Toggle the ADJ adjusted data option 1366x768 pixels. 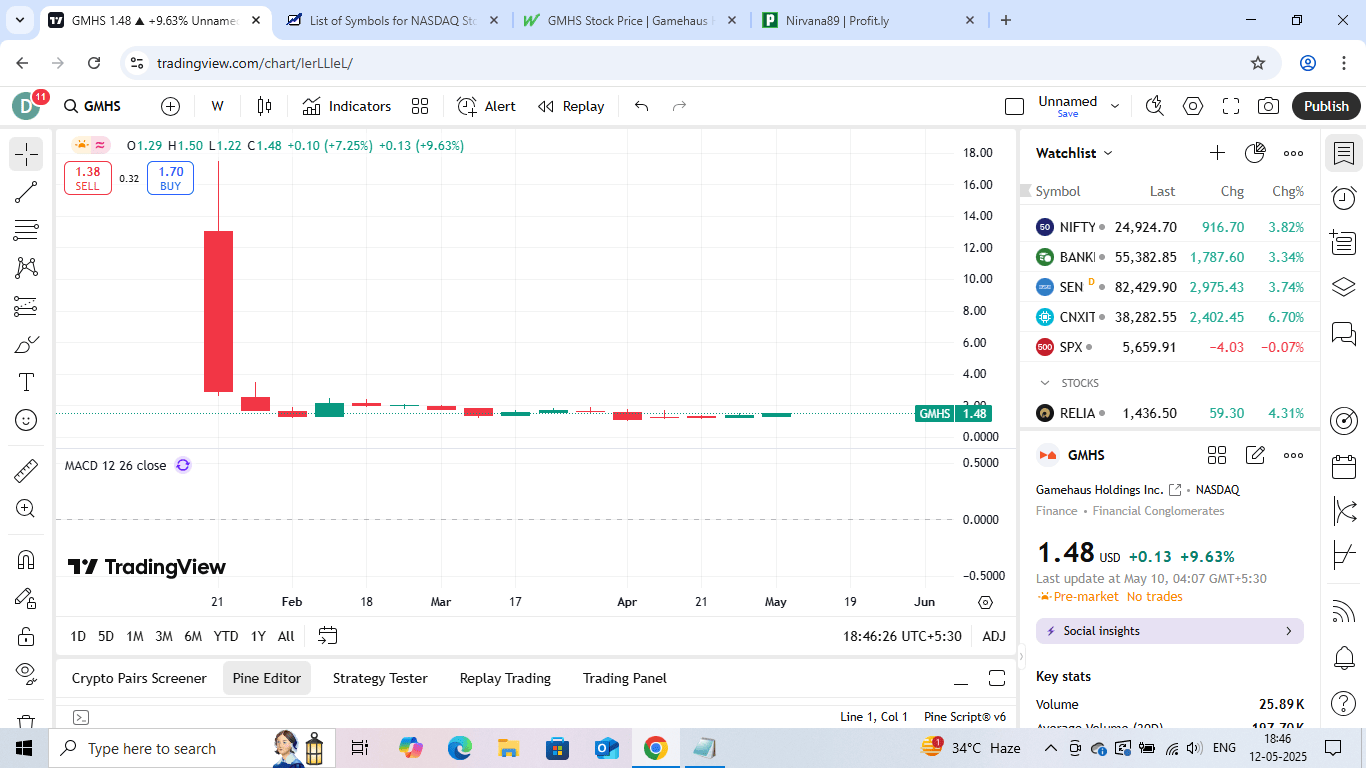click(x=994, y=636)
